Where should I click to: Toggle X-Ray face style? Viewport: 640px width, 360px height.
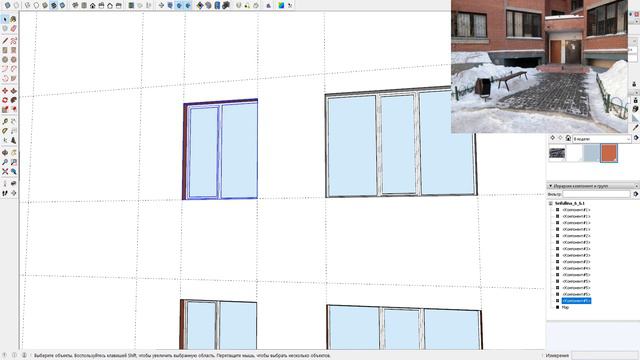coord(7,5)
